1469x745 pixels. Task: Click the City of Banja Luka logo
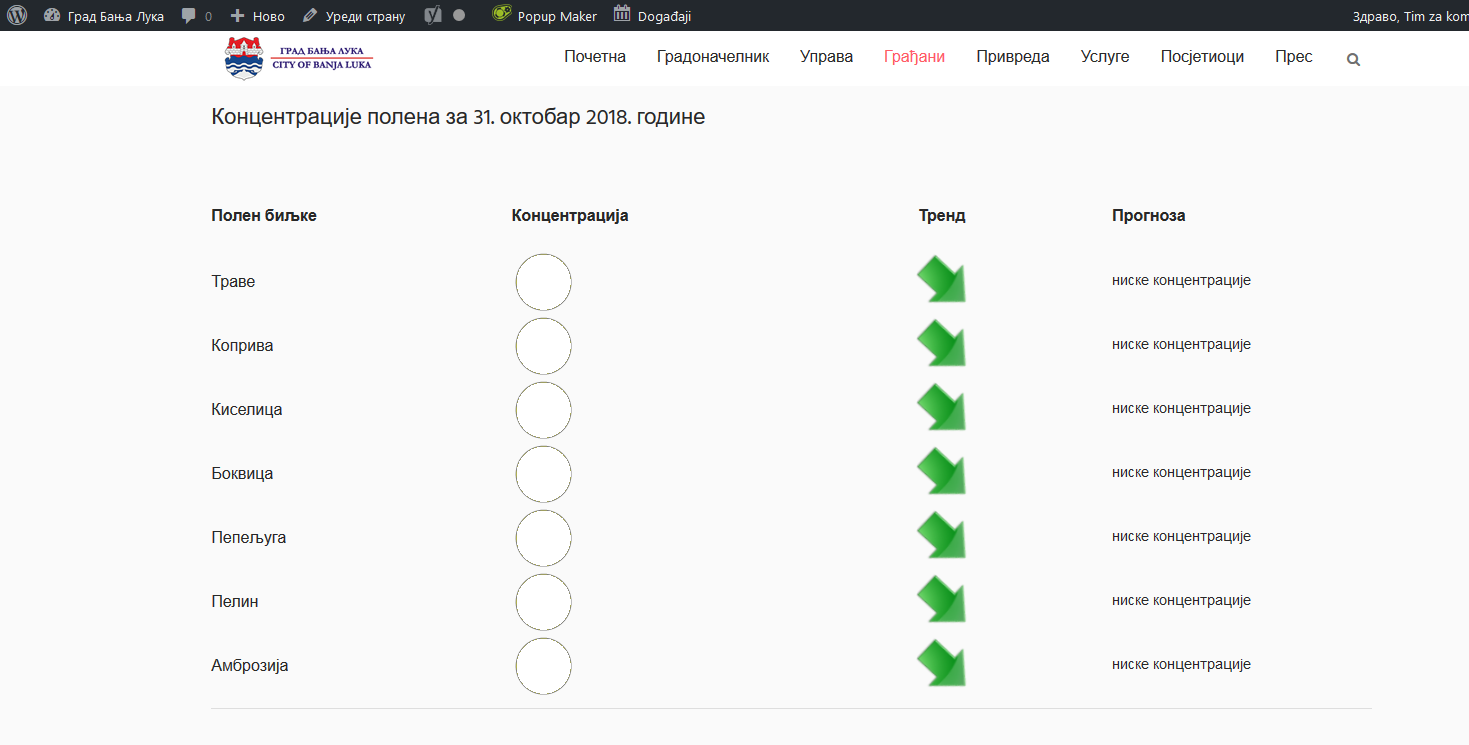click(298, 58)
